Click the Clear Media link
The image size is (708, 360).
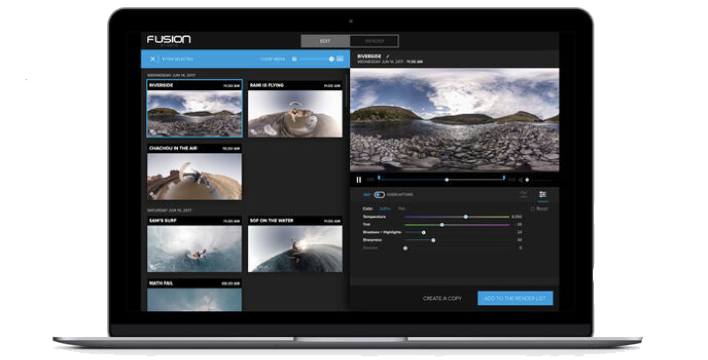273,59
